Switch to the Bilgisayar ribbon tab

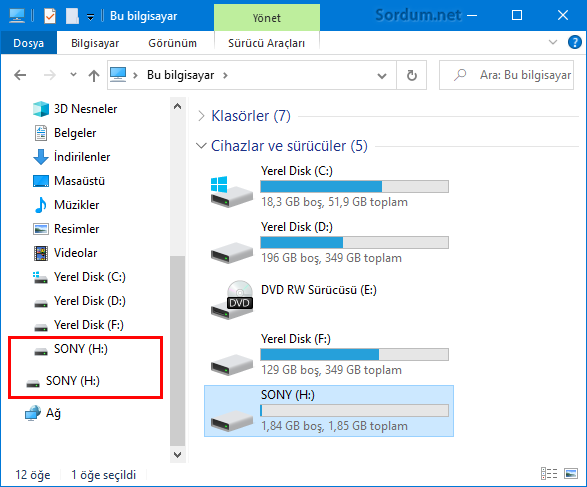95,43
